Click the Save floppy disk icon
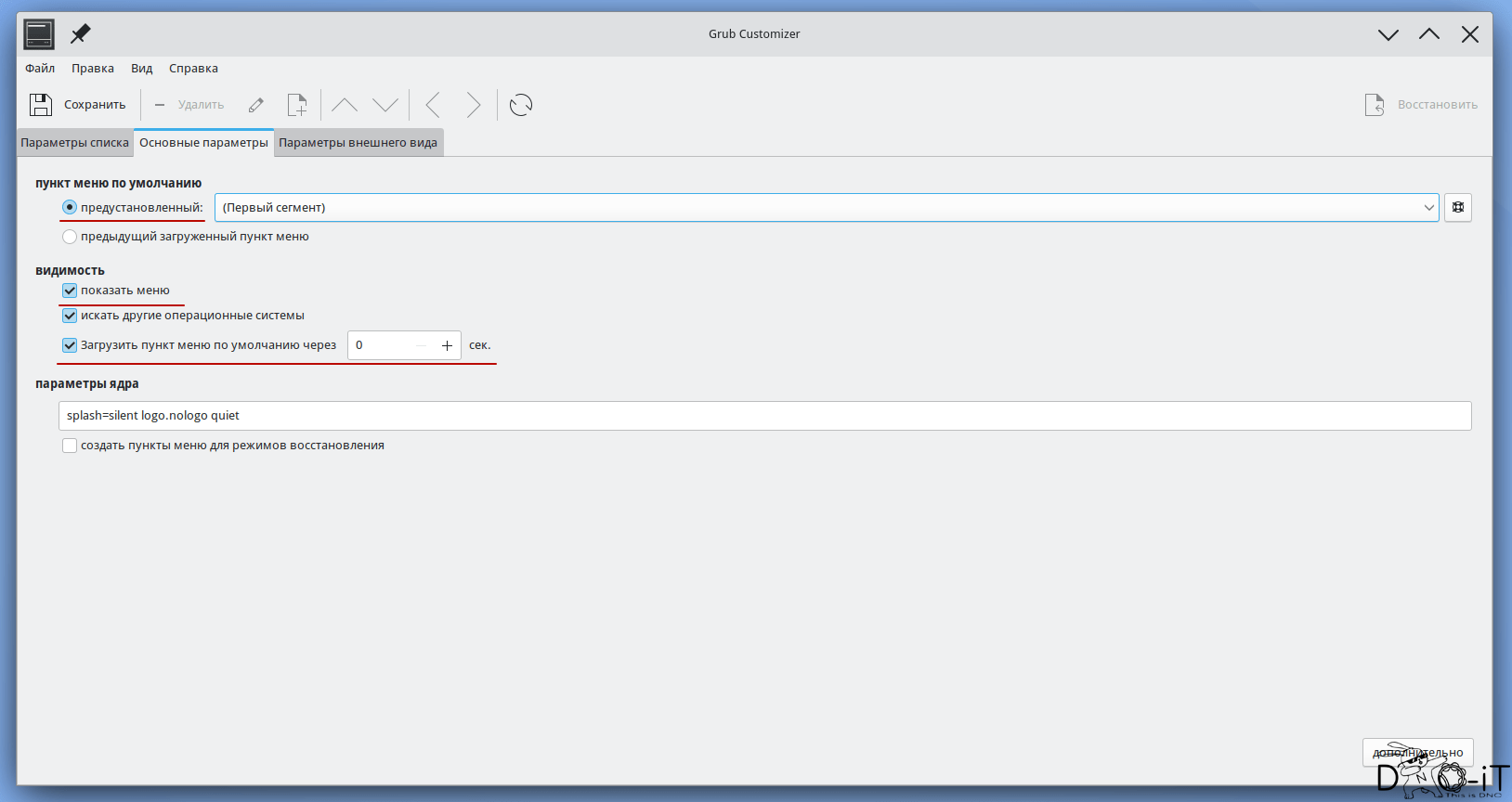1512x802 pixels. click(x=41, y=105)
